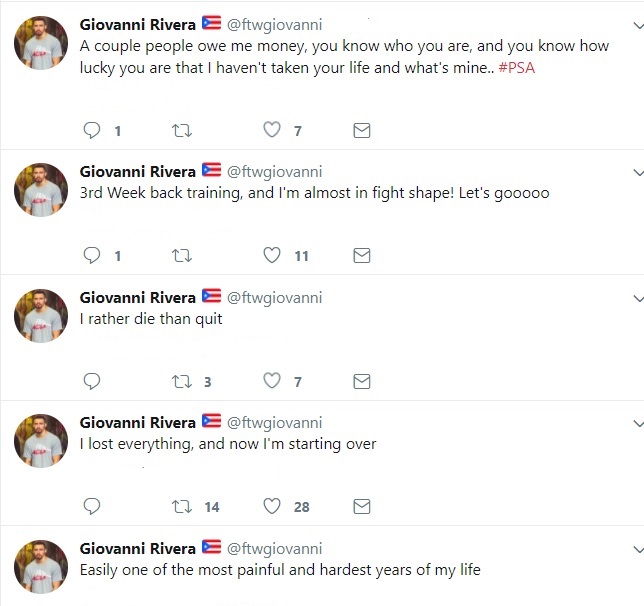Retweet the 'I rather die than quit' tweet
This screenshot has width=644, height=606.
click(182, 381)
